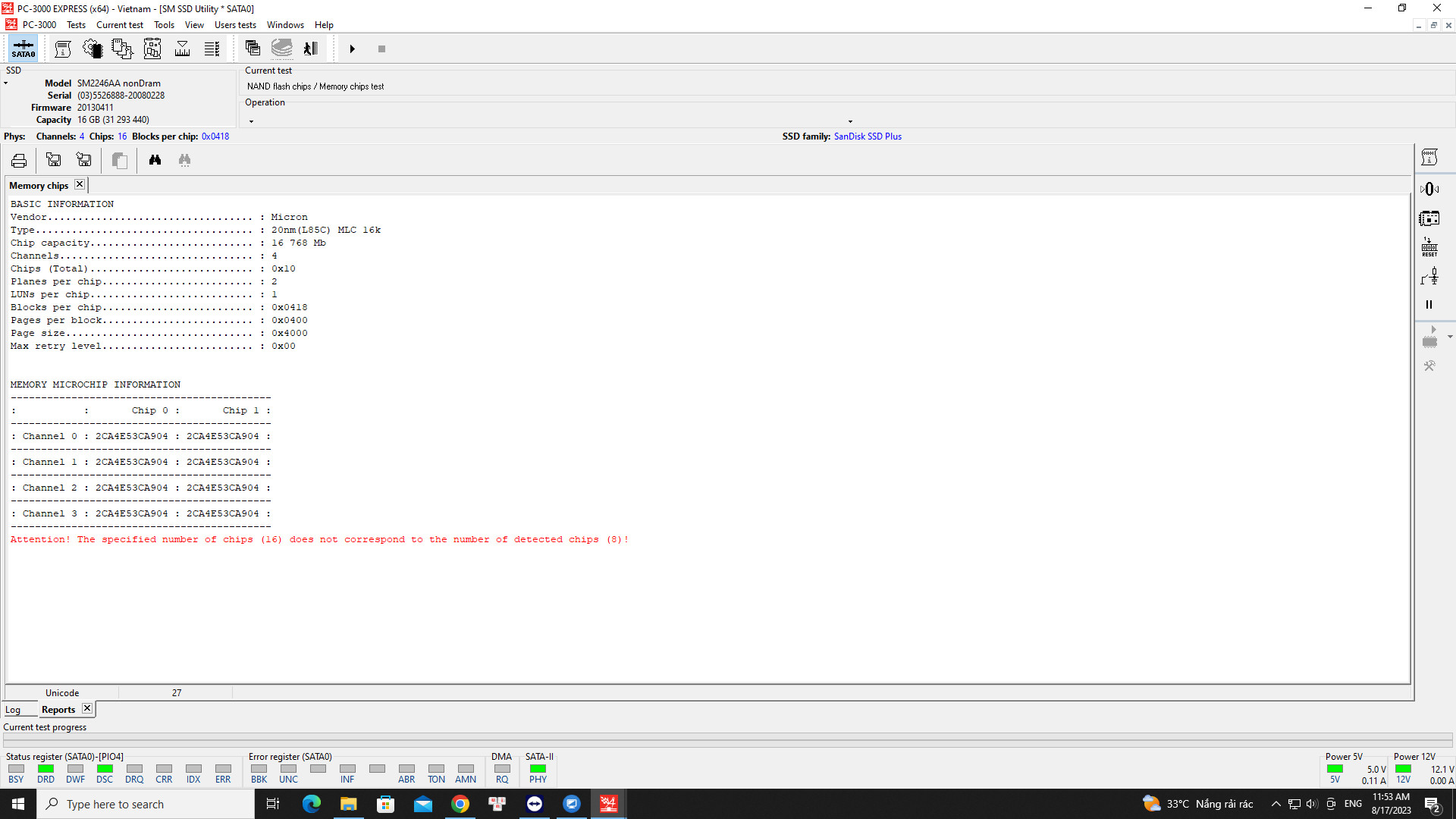This screenshot has width=1456, height=819.
Task: Open the Current test menu
Action: [x=120, y=25]
